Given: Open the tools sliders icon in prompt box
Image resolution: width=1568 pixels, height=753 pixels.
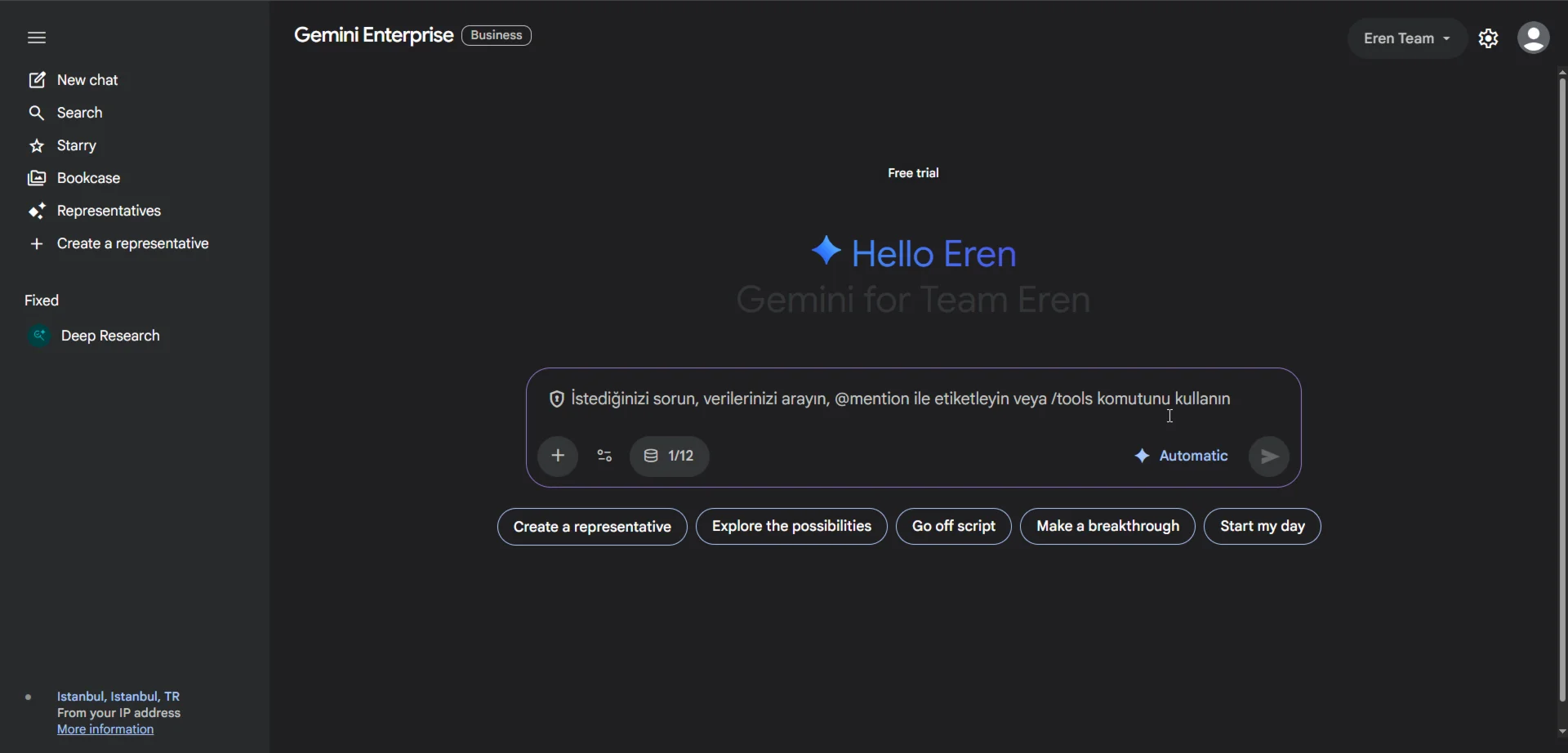Looking at the screenshot, I should pos(604,456).
